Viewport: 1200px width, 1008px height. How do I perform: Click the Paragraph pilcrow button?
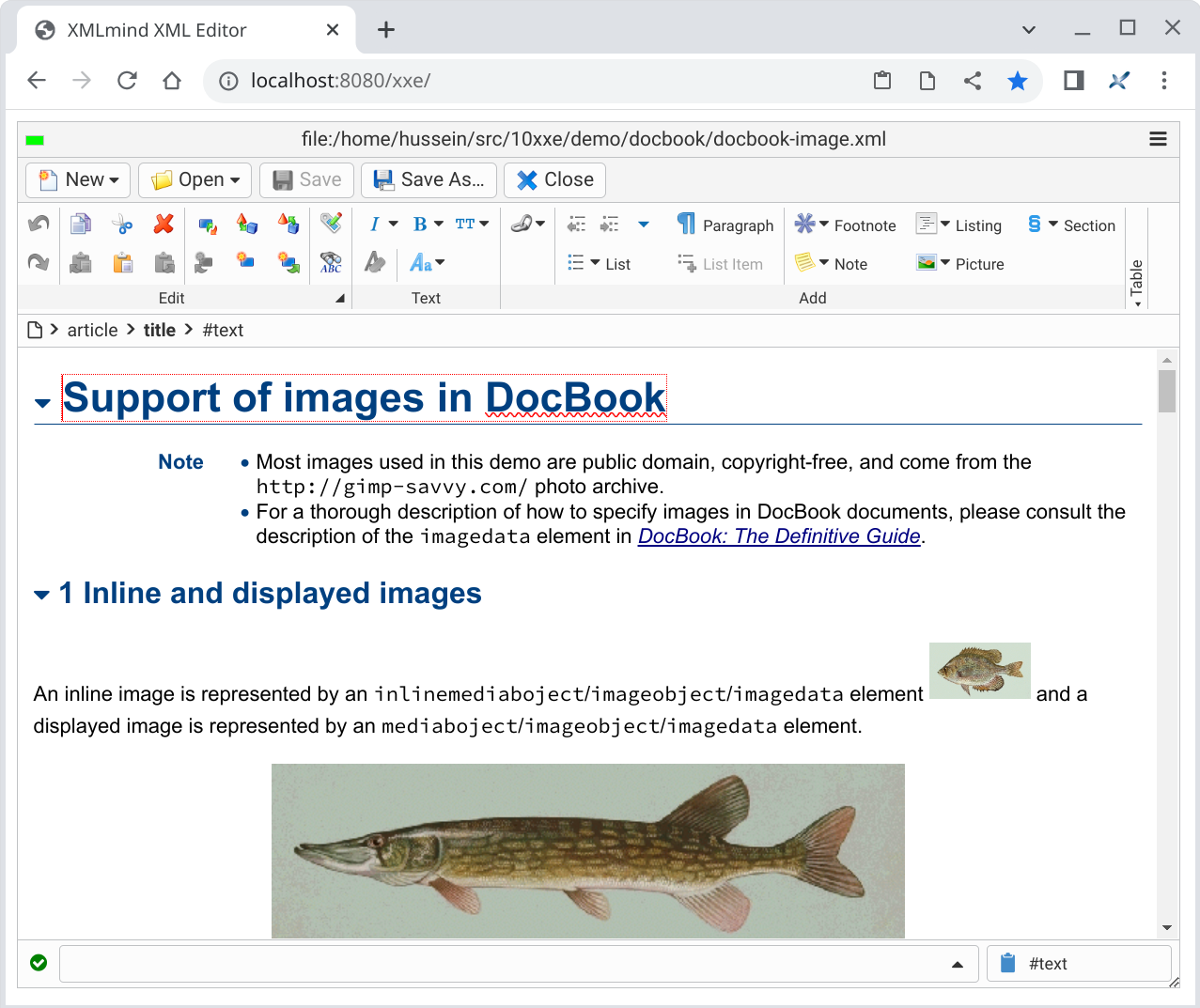click(725, 225)
